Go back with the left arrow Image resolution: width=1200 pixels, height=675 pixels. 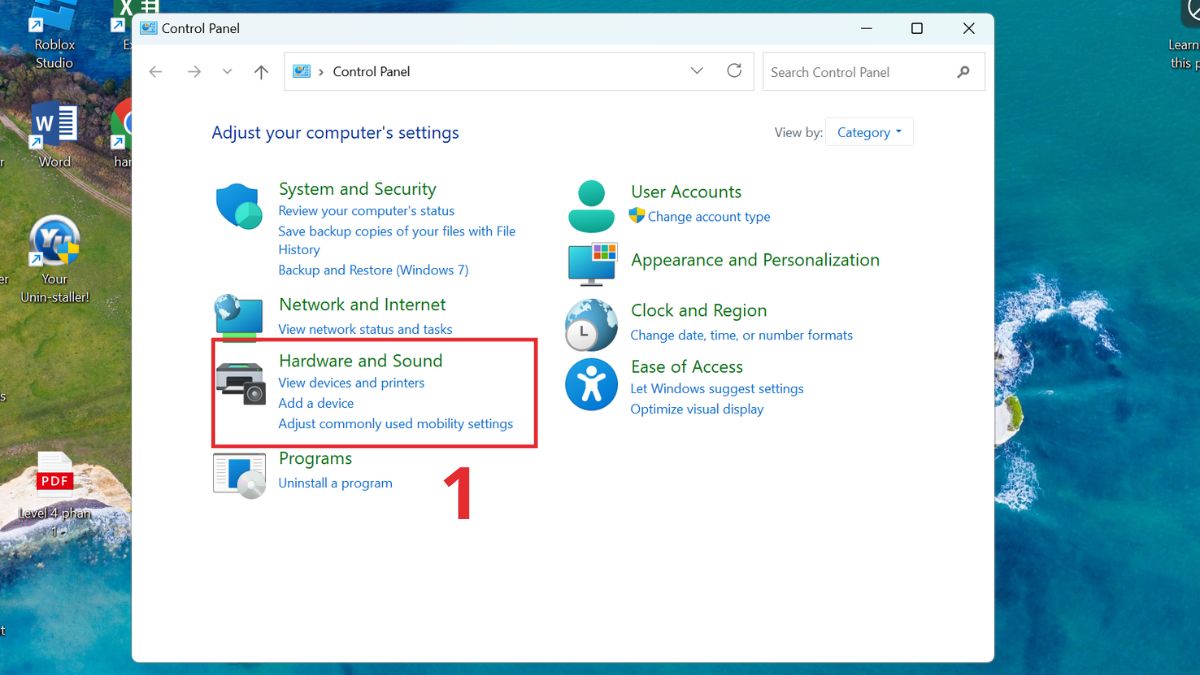tap(155, 72)
